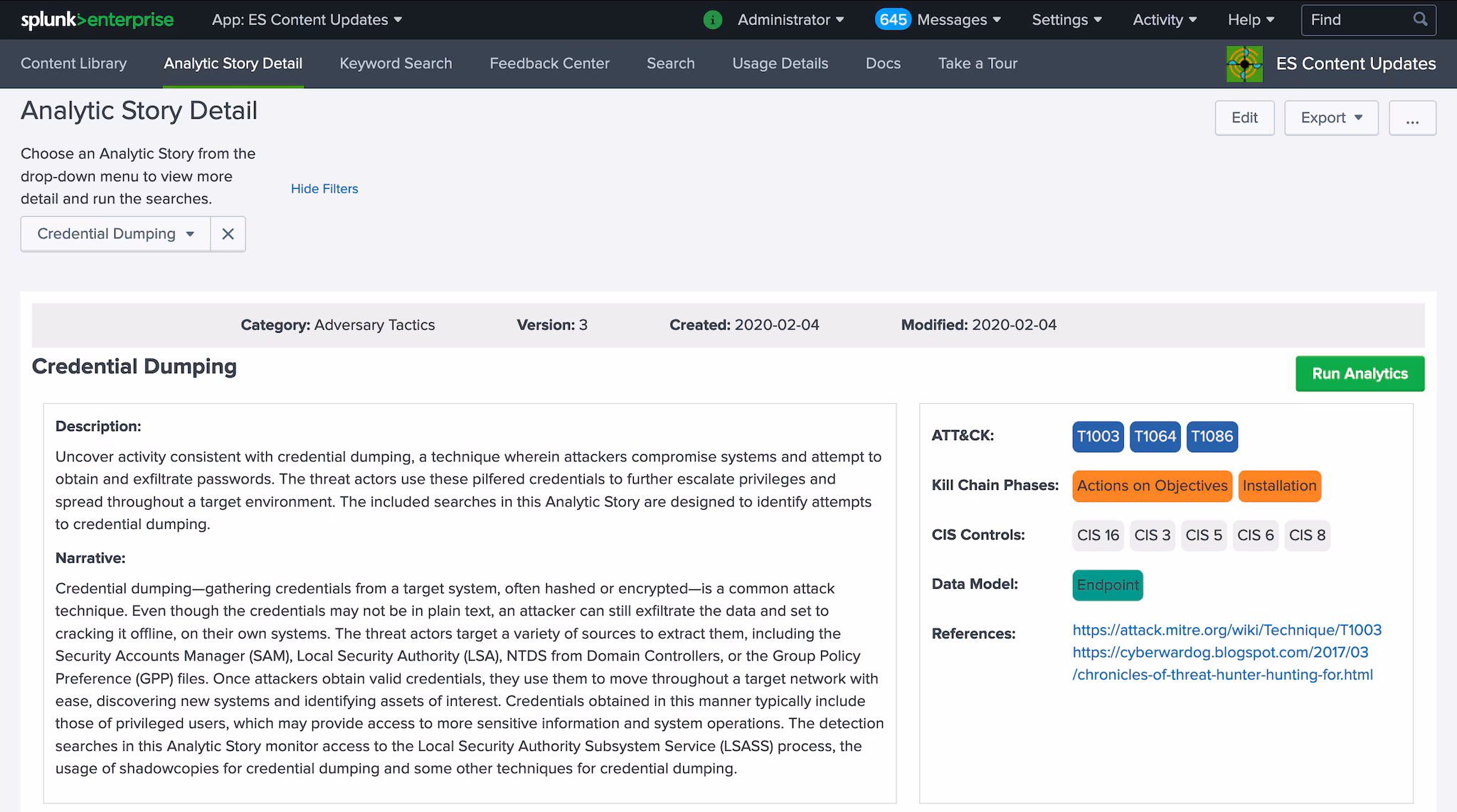Click the search magnifier icon in Find
The image size is (1457, 812).
pos(1419,20)
